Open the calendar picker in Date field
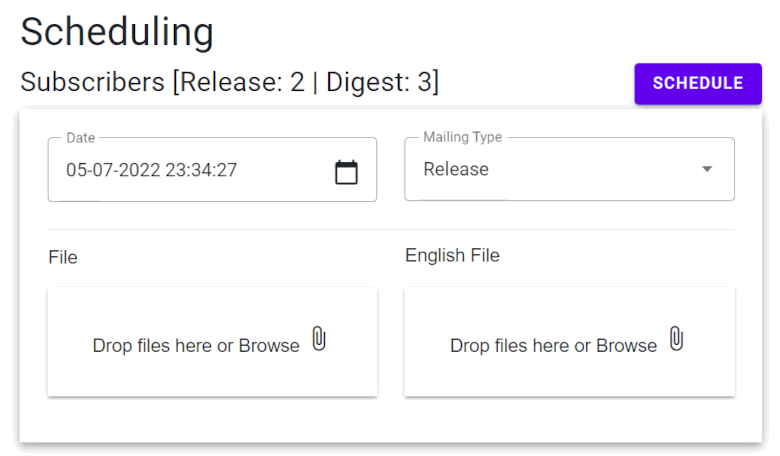 coord(346,172)
